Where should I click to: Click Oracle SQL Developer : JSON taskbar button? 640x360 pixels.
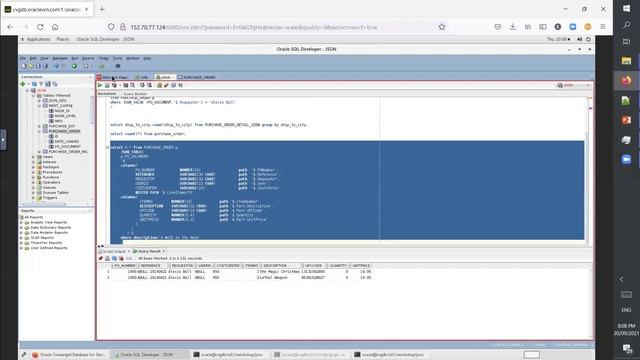(x=150, y=355)
